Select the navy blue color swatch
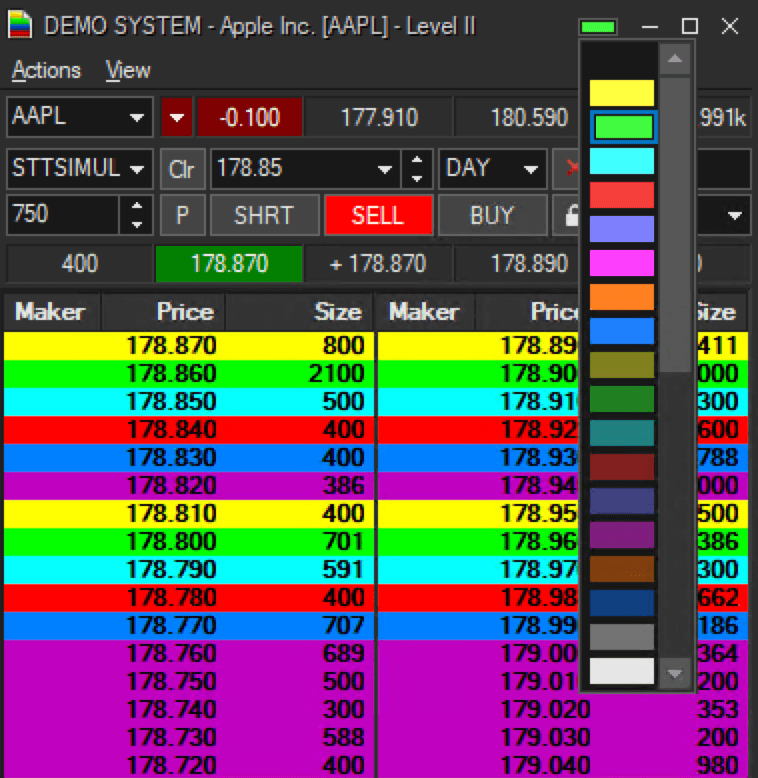758x778 pixels. click(x=622, y=603)
